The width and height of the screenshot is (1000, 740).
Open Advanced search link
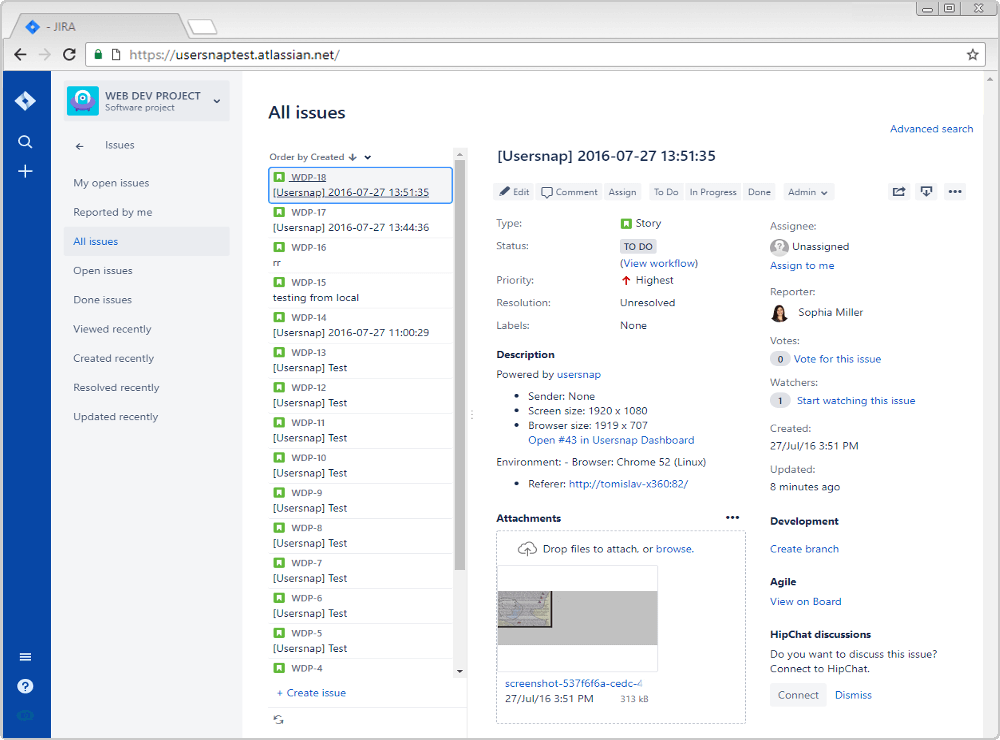click(932, 129)
